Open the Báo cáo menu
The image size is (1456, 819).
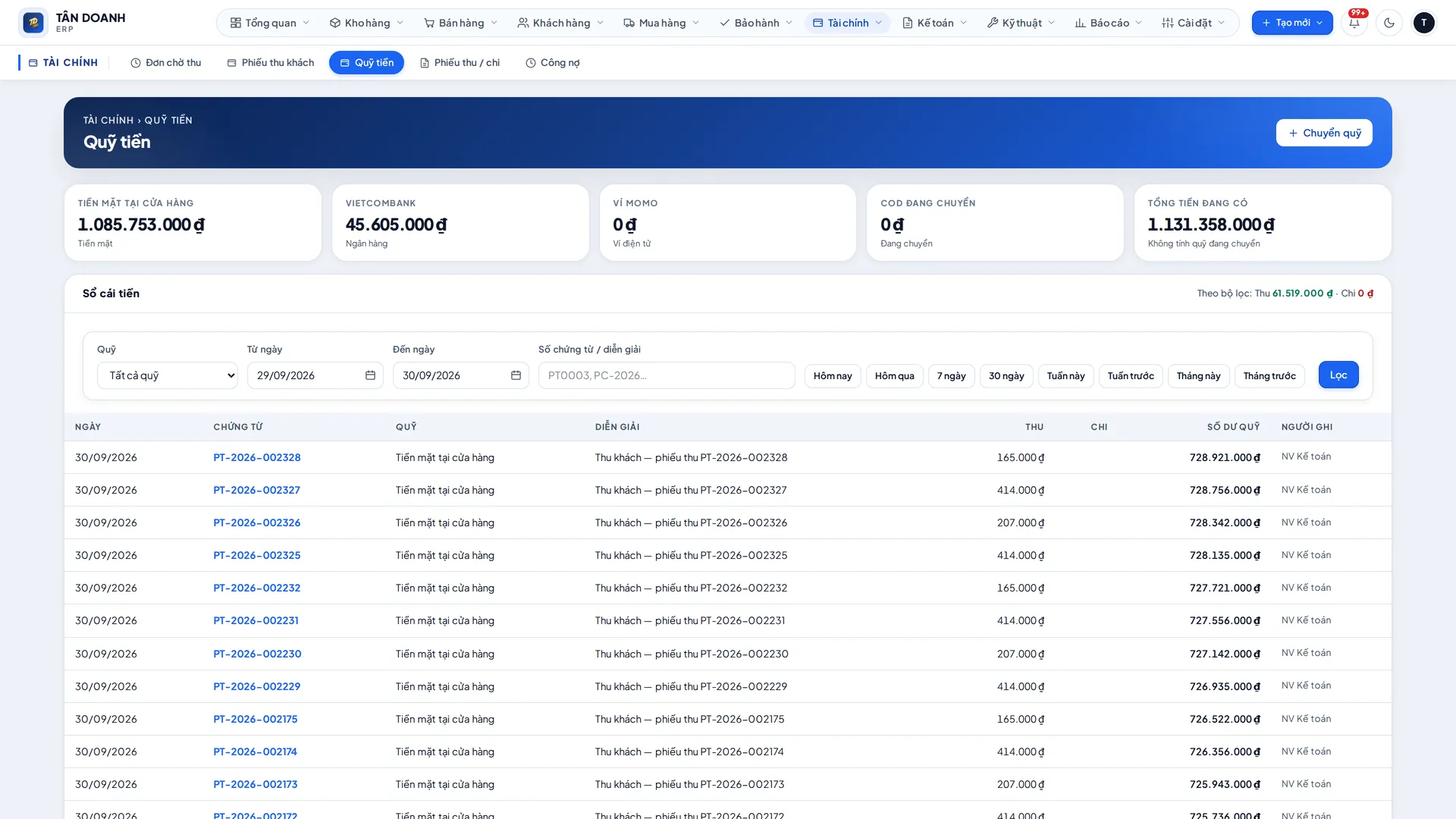(x=1108, y=23)
